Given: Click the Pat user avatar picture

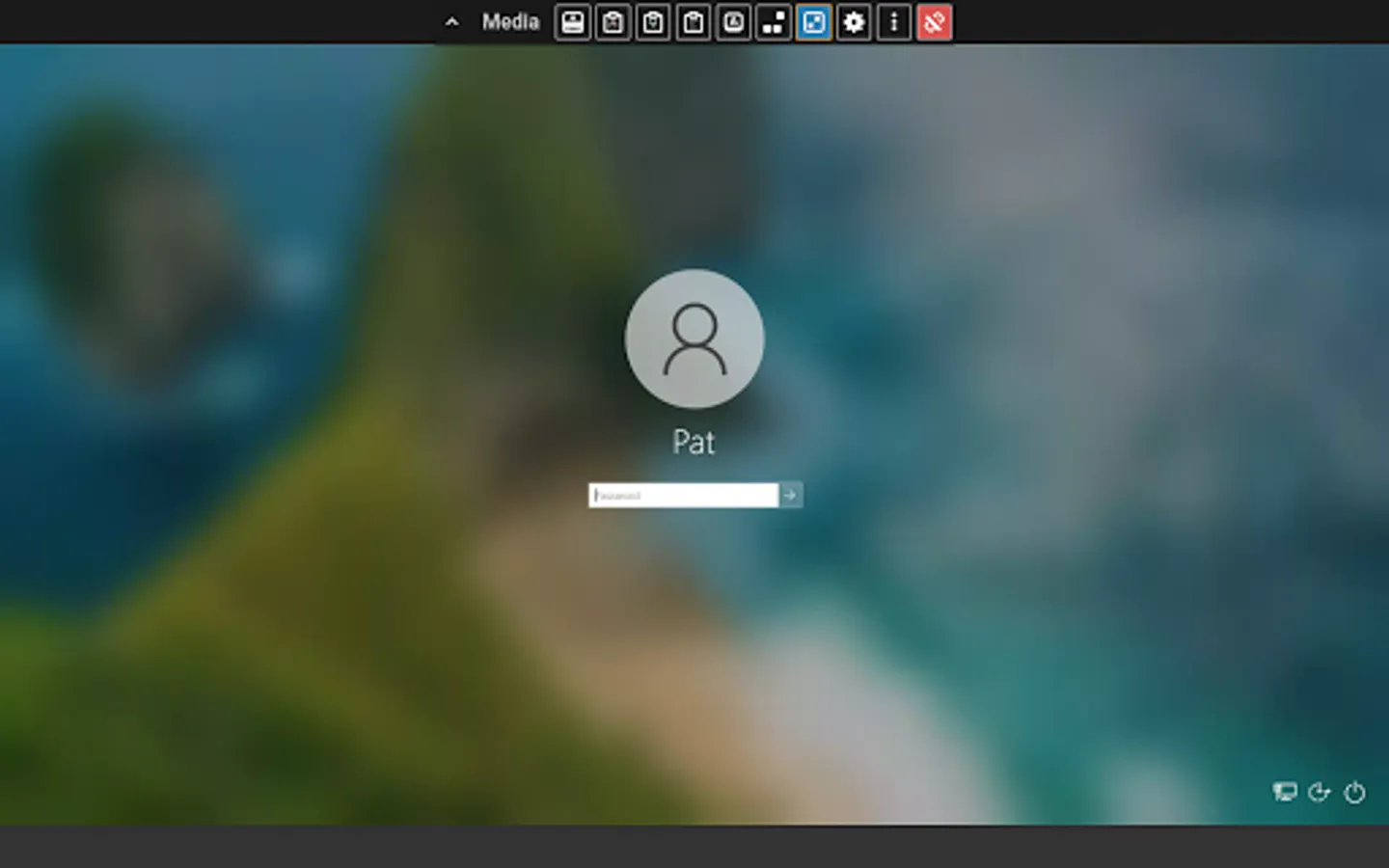Looking at the screenshot, I should [694, 339].
